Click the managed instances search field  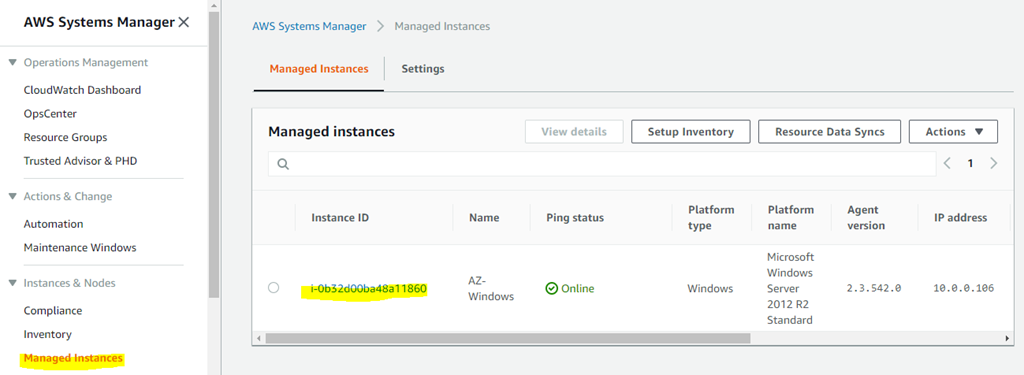pos(601,164)
